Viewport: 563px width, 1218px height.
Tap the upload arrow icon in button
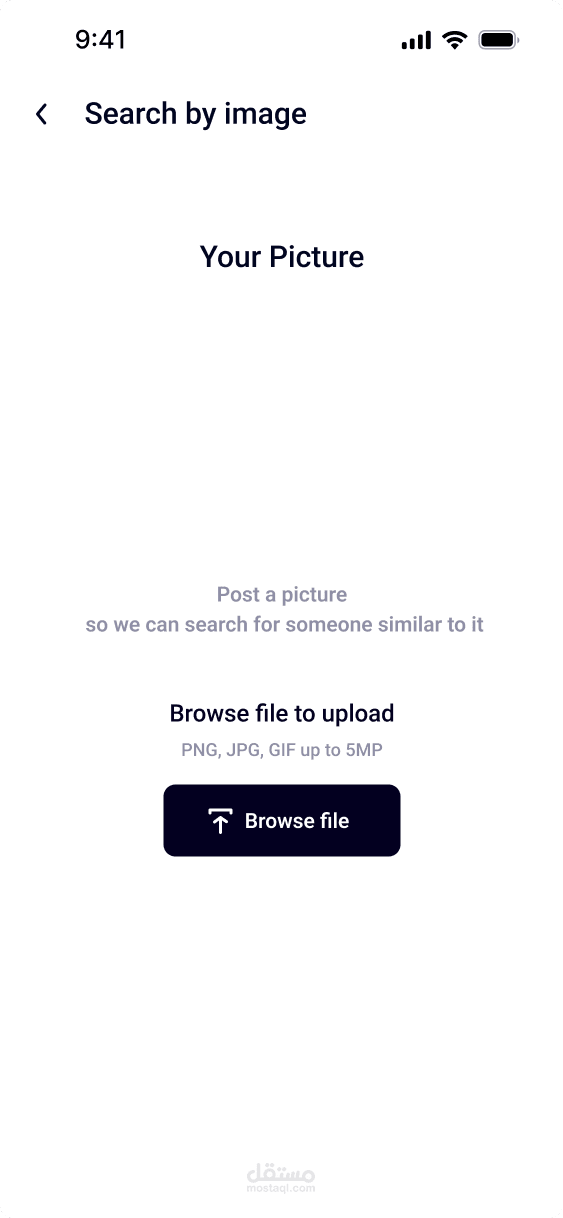[220, 821]
